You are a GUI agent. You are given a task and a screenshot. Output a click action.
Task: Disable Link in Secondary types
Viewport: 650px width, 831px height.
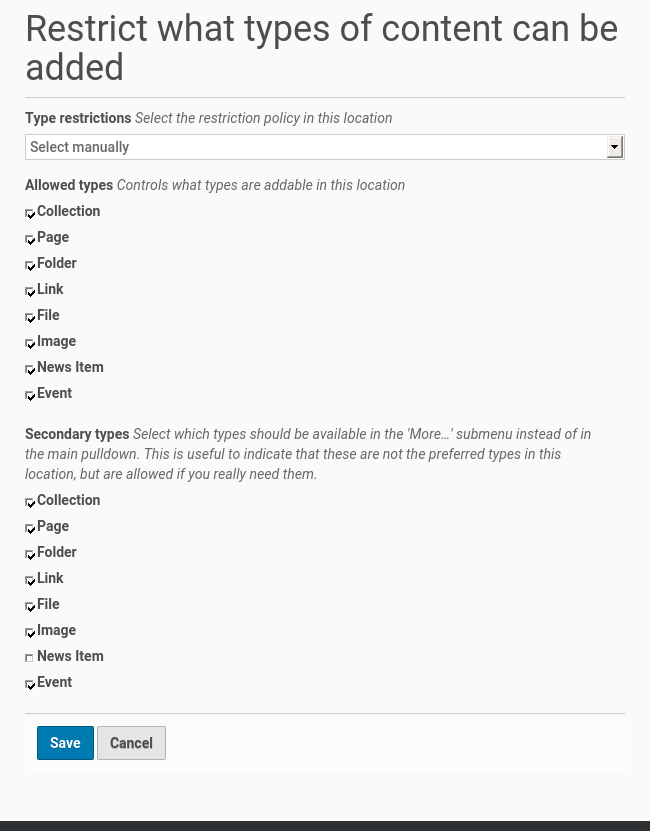click(x=30, y=580)
